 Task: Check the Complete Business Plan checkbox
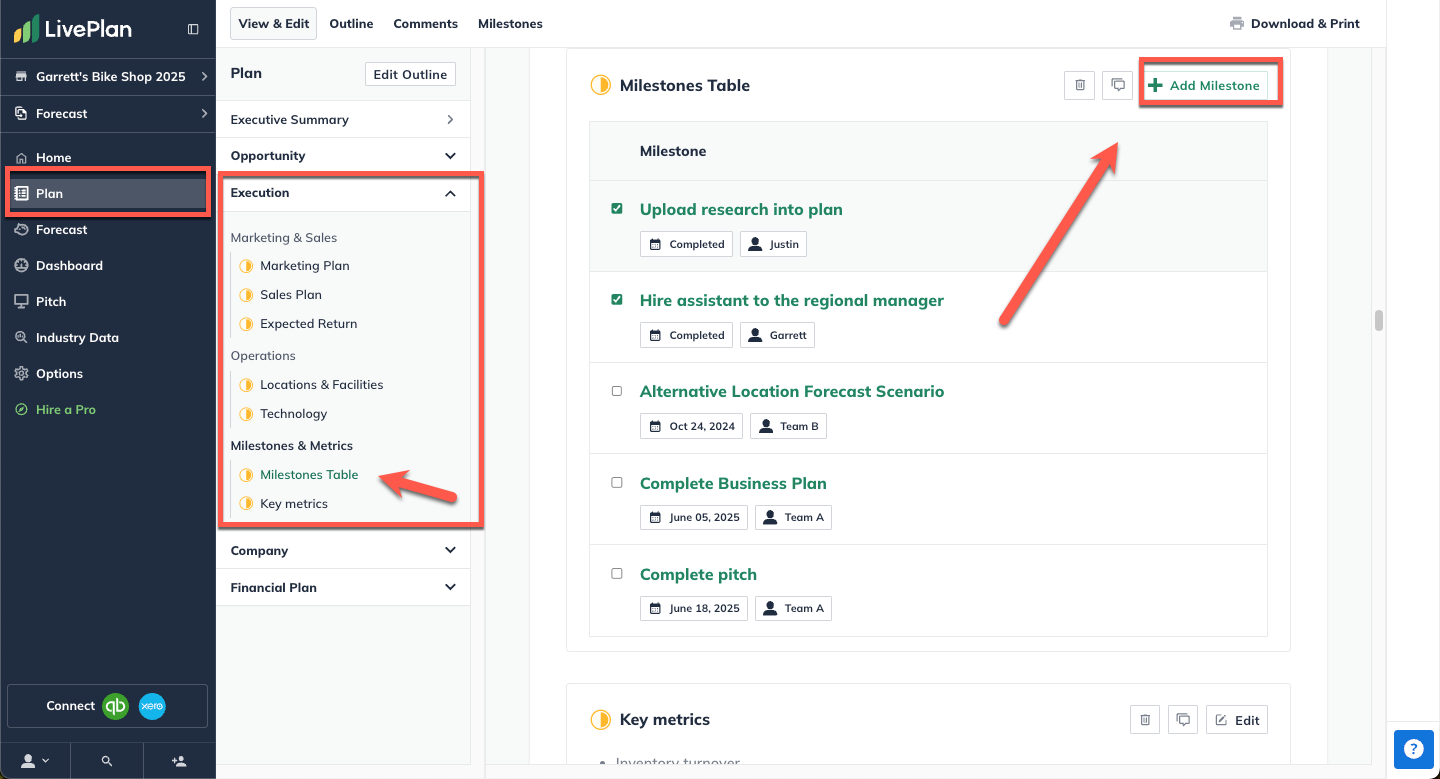tap(617, 483)
